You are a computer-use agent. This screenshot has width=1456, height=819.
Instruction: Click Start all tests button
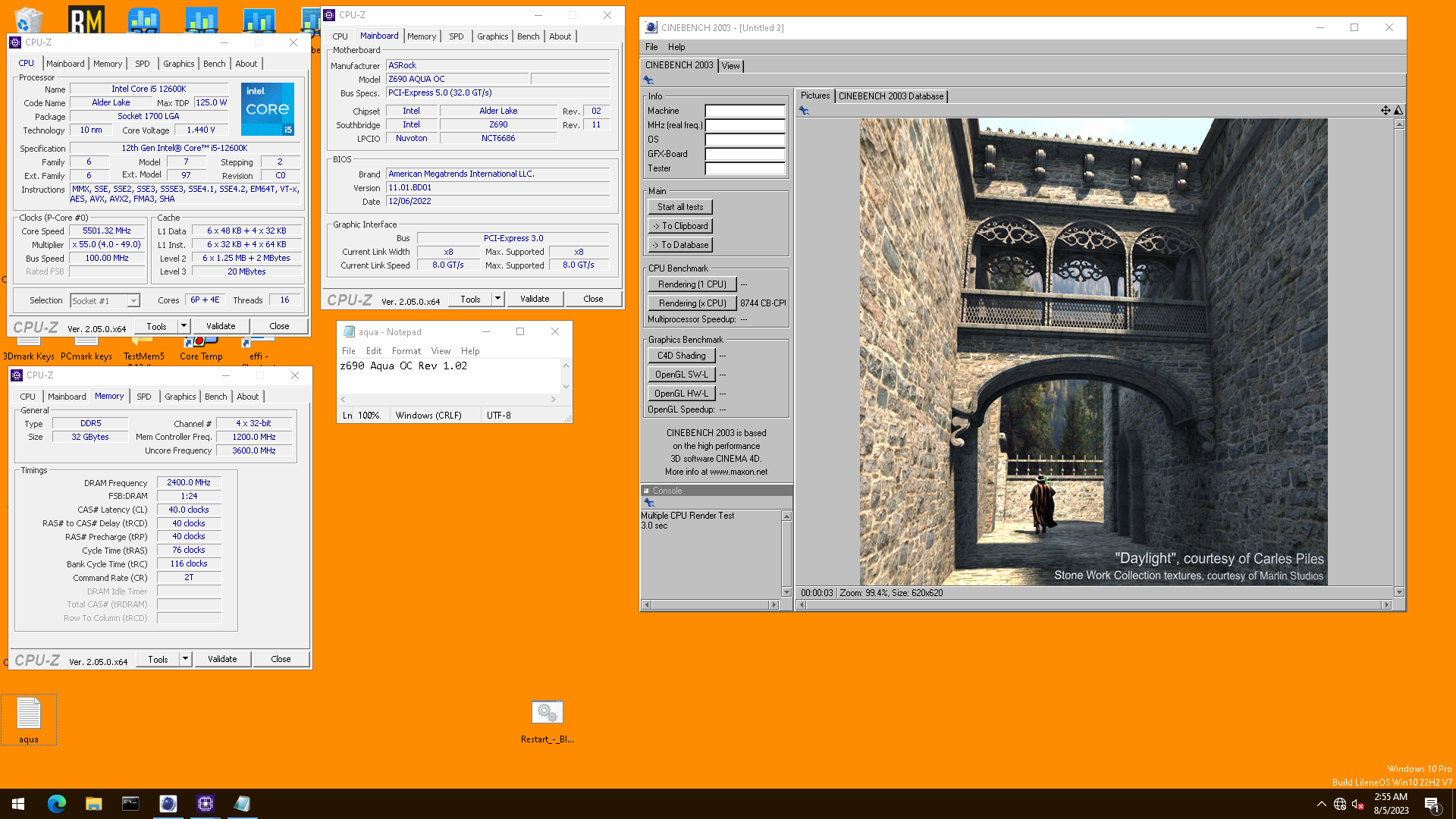[680, 207]
